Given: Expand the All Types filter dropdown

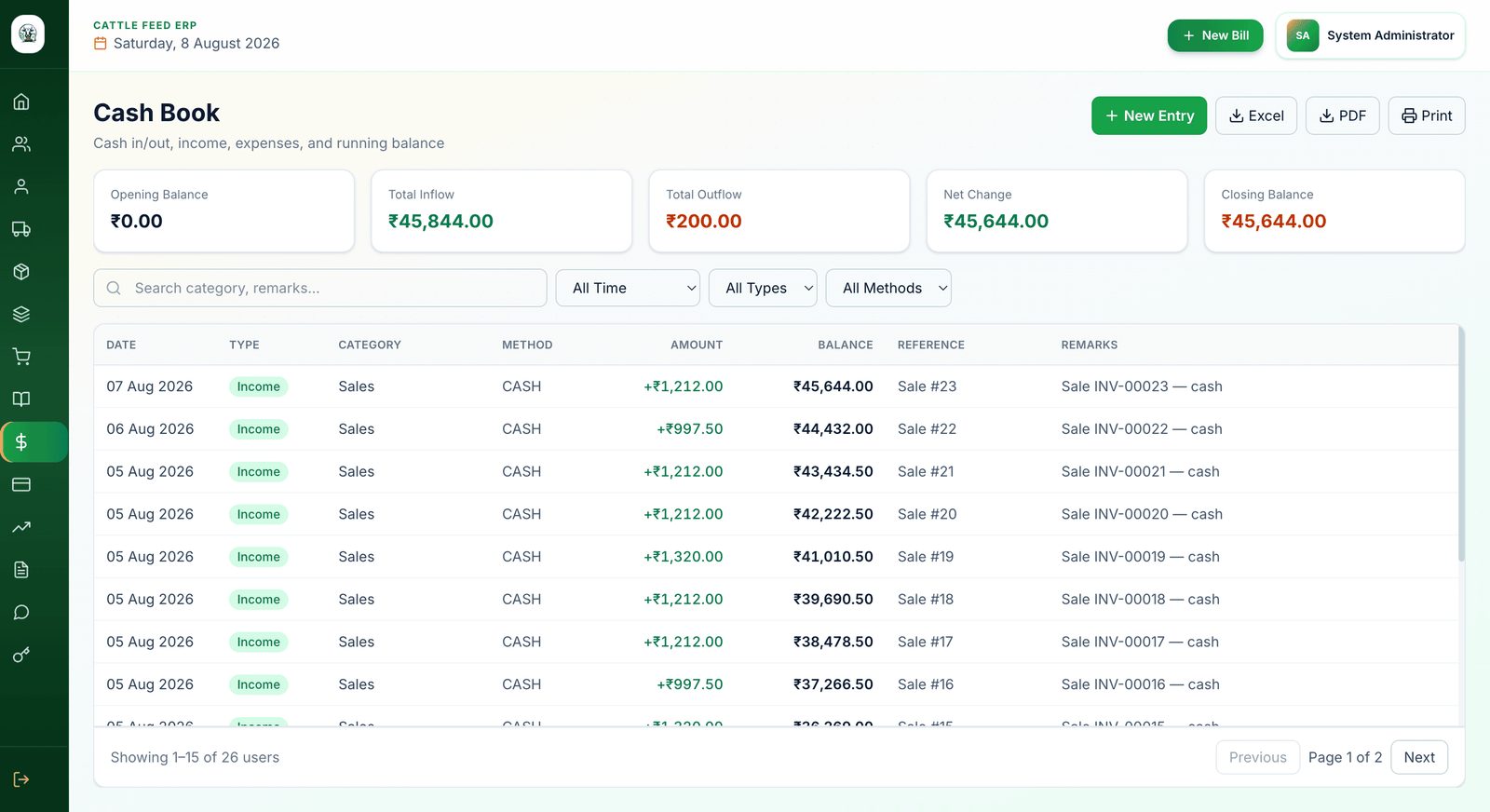Looking at the screenshot, I should tap(763, 288).
